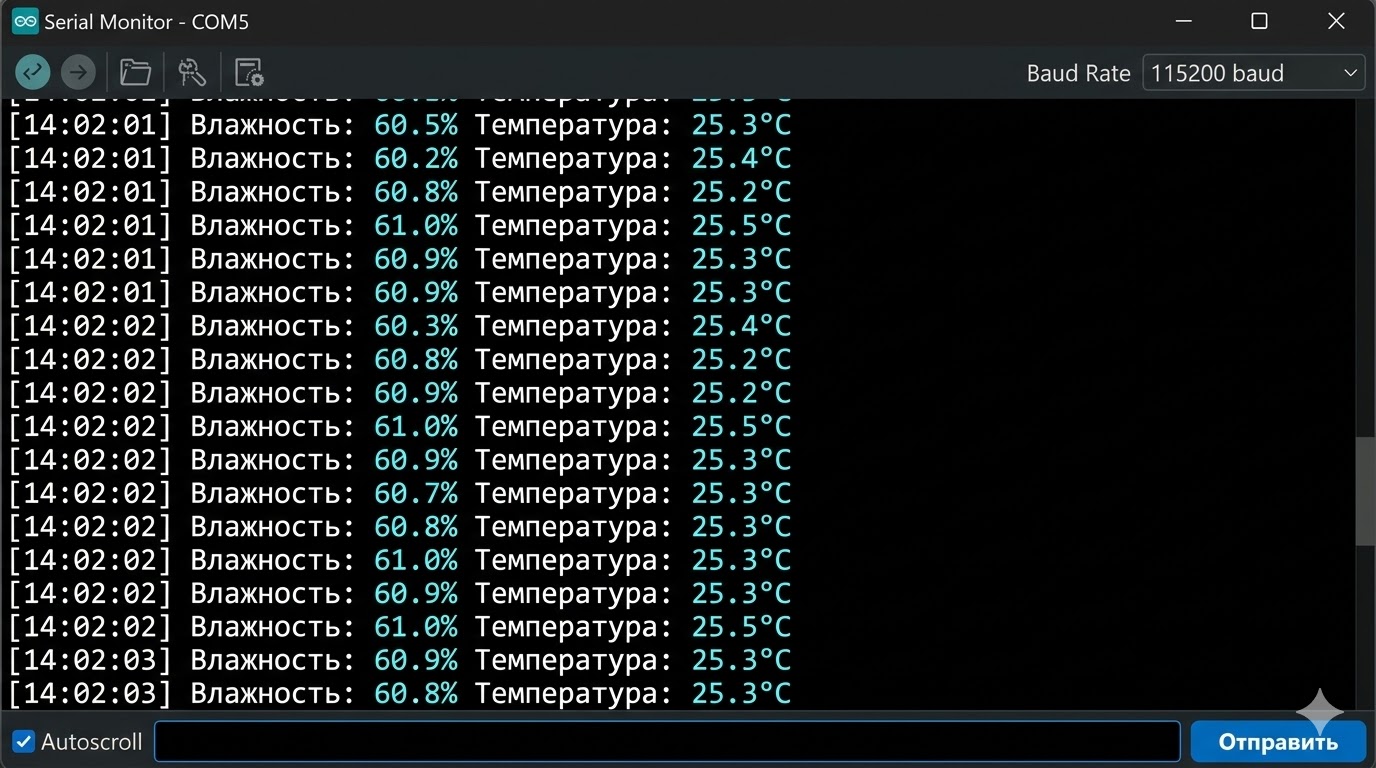Maximize the Serial Monitor window
The width and height of the screenshot is (1376, 768).
coord(1260,21)
